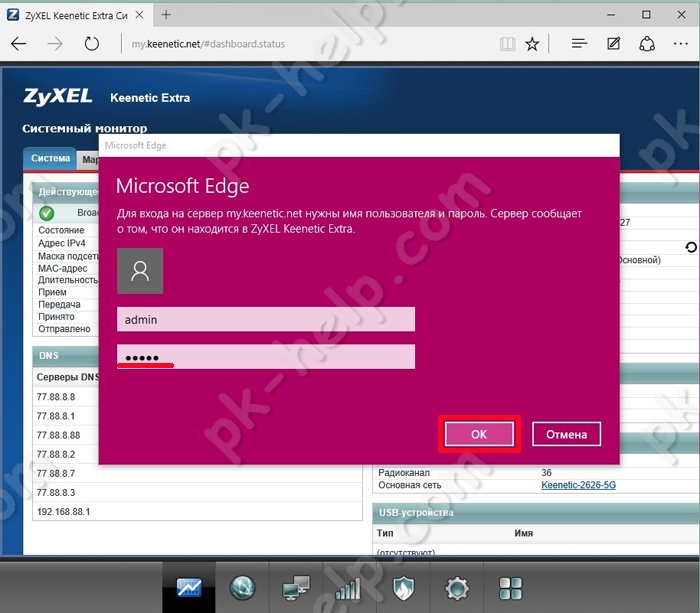The image size is (700, 613).
Task: Open the security shield flame icon
Action: [x=403, y=588]
